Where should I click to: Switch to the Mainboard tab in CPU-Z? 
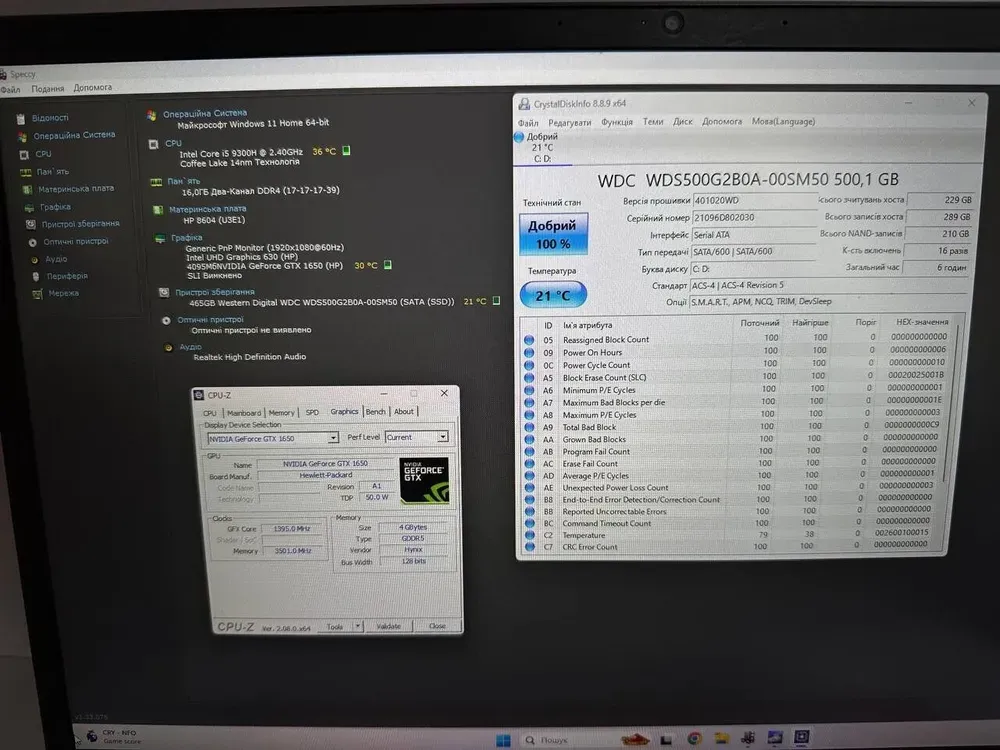click(243, 412)
